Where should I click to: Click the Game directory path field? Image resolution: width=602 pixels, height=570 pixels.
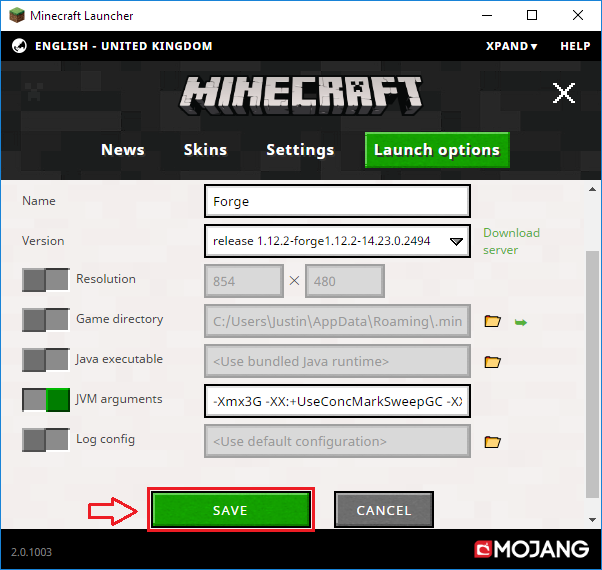click(337, 321)
